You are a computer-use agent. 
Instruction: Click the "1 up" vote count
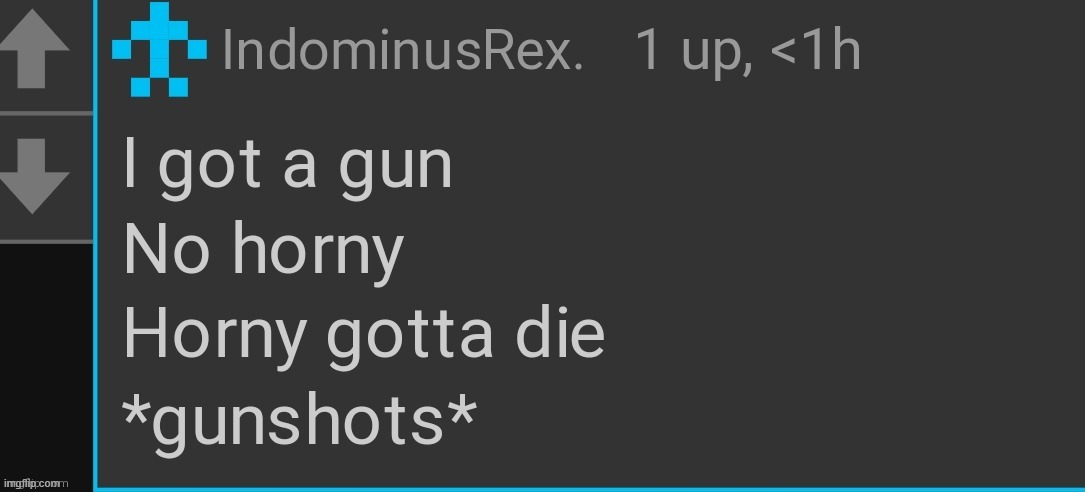click(684, 51)
